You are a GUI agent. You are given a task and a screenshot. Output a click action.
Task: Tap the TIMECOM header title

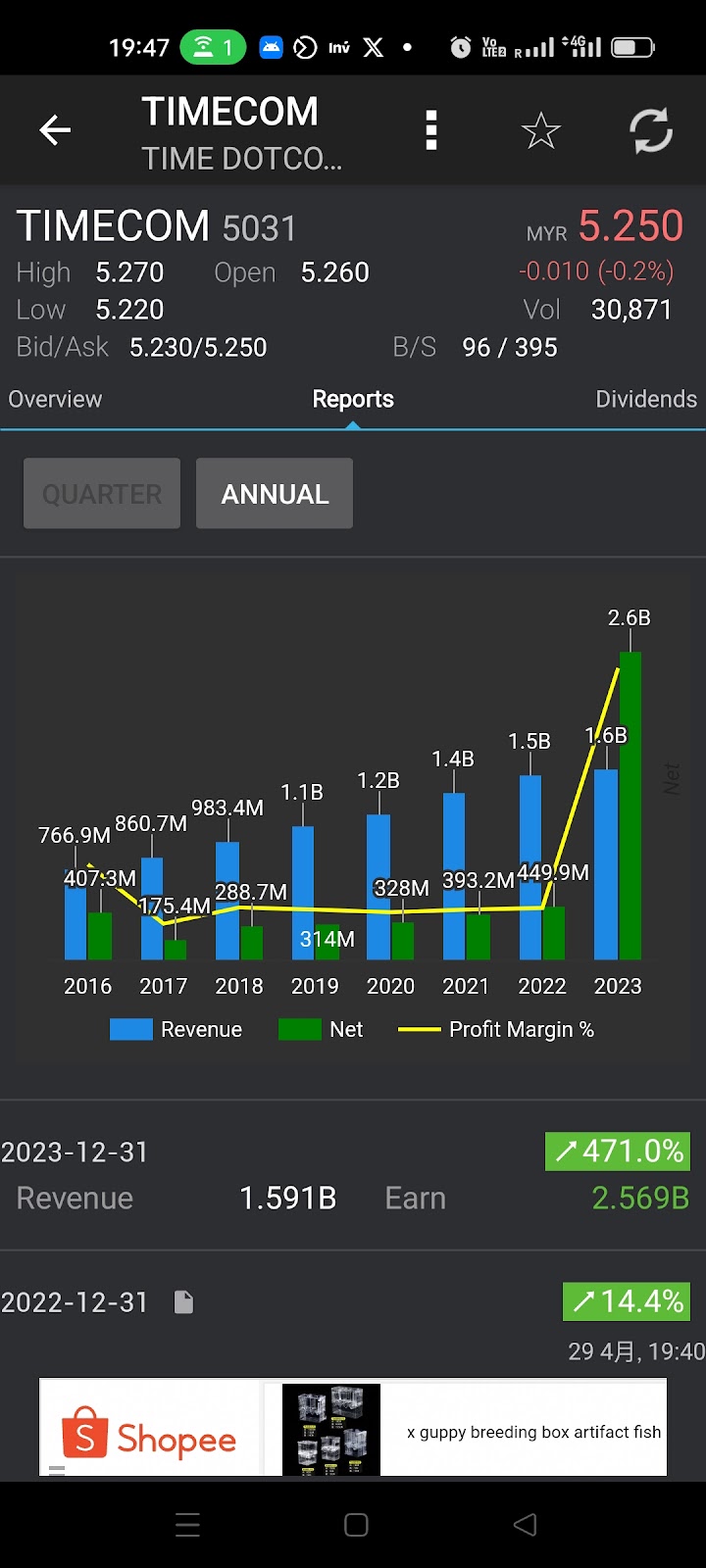tap(229, 111)
